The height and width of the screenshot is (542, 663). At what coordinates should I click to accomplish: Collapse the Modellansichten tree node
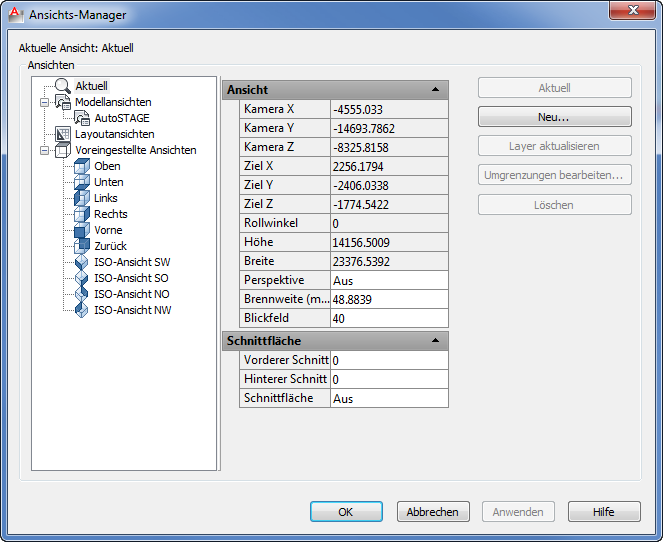44,102
